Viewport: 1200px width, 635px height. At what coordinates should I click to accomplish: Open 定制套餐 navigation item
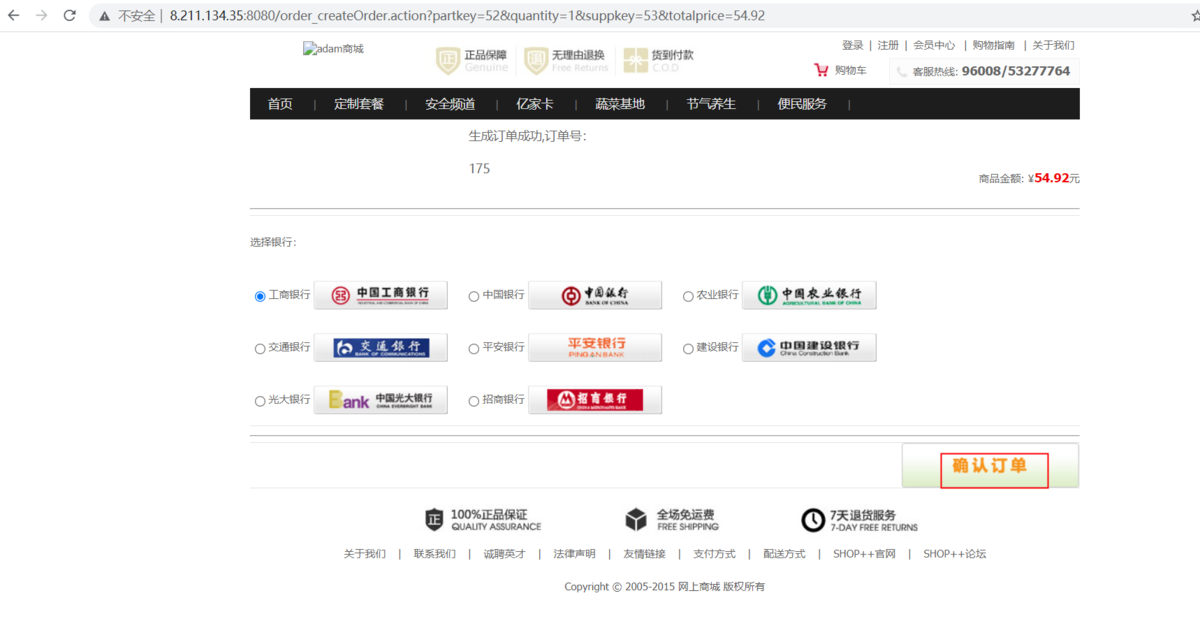pyautogui.click(x=359, y=104)
